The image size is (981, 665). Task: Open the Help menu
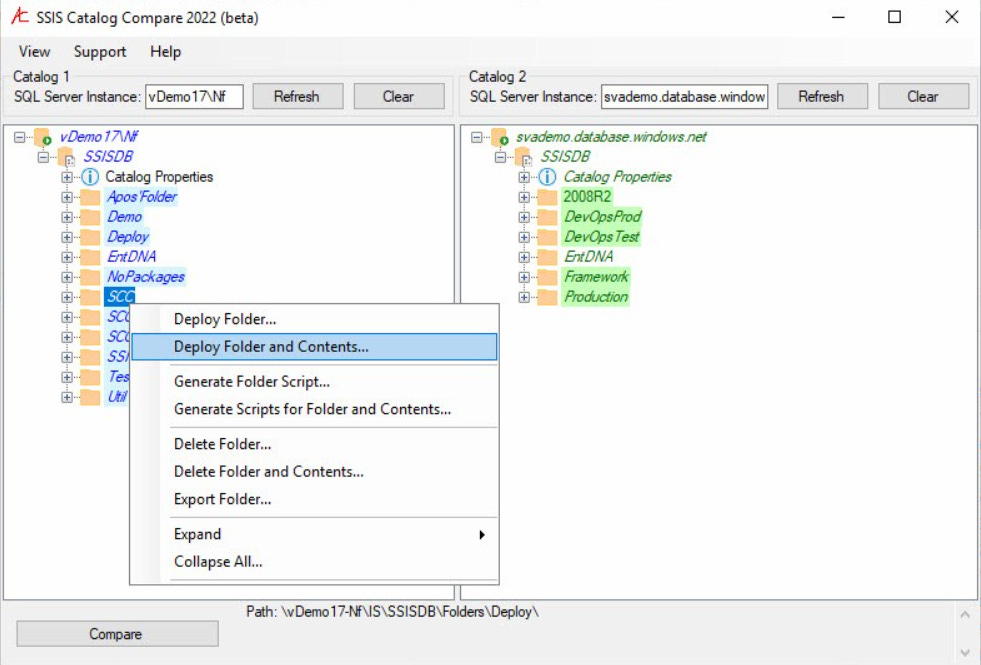[x=165, y=51]
